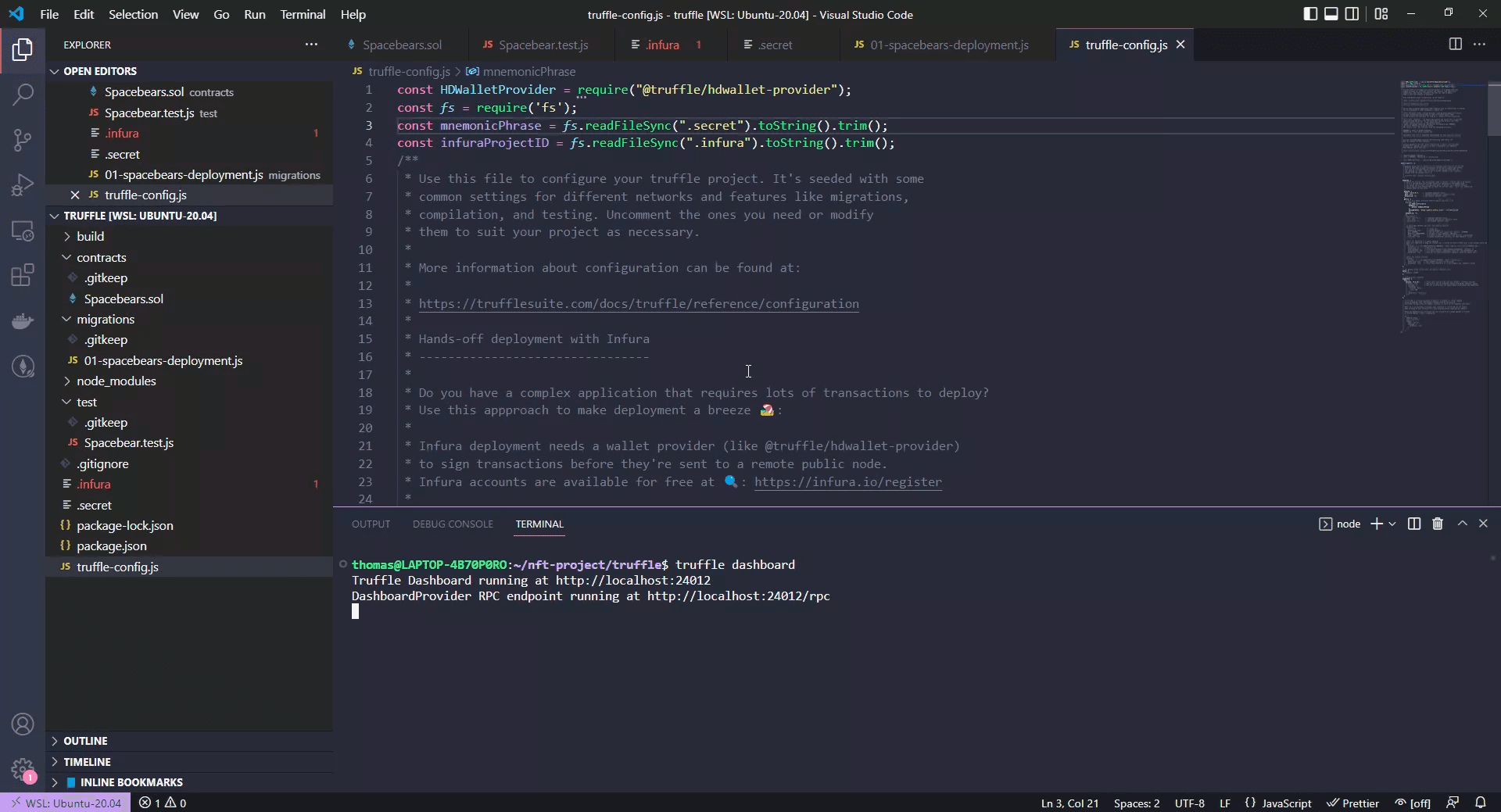Close truffle-config.js in Open Editors list
Screen dimensions: 1501x812
pos(75,195)
